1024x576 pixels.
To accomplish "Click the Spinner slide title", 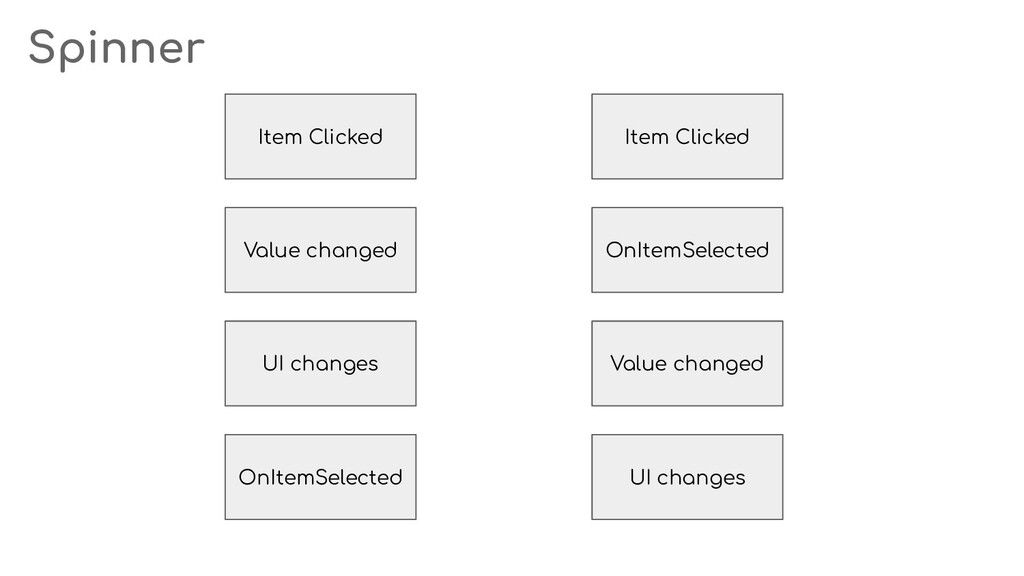I will [x=116, y=48].
